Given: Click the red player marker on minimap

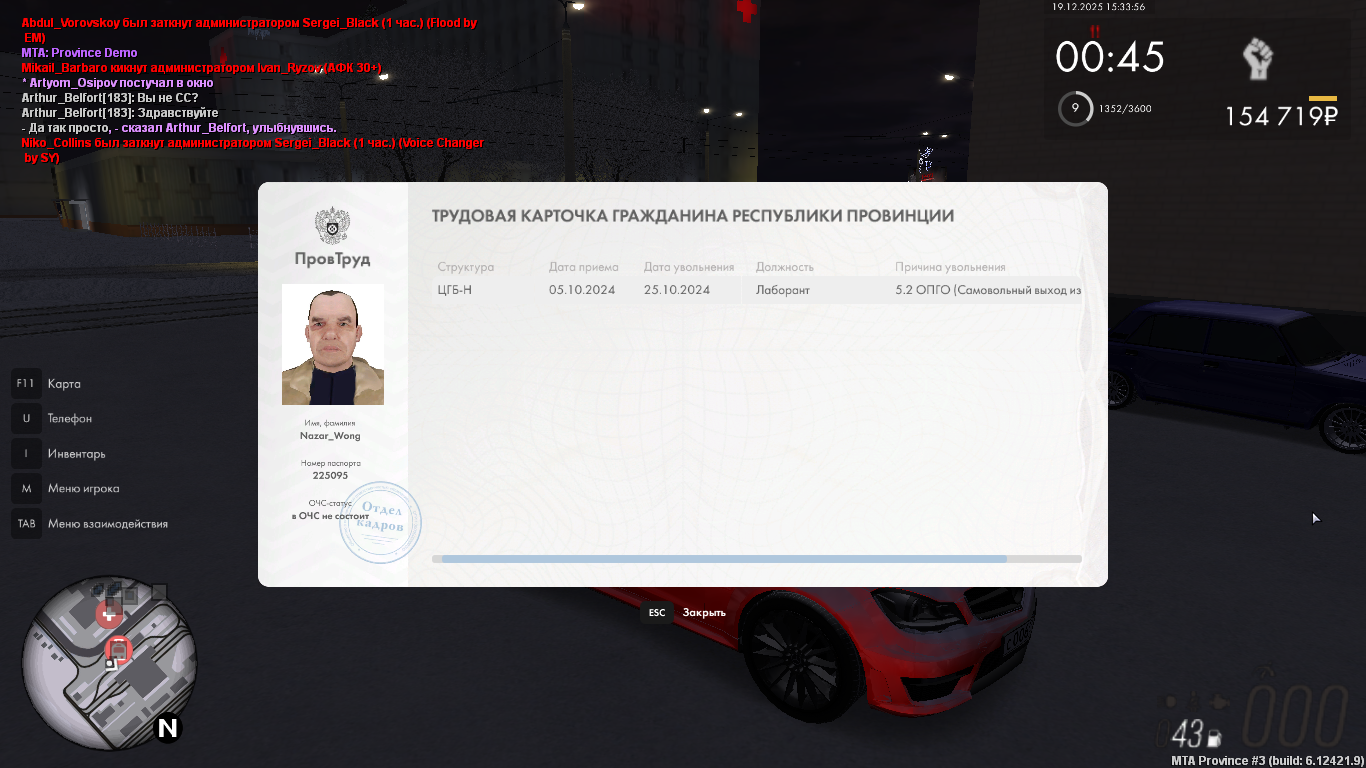Looking at the screenshot, I should click(x=118, y=651).
